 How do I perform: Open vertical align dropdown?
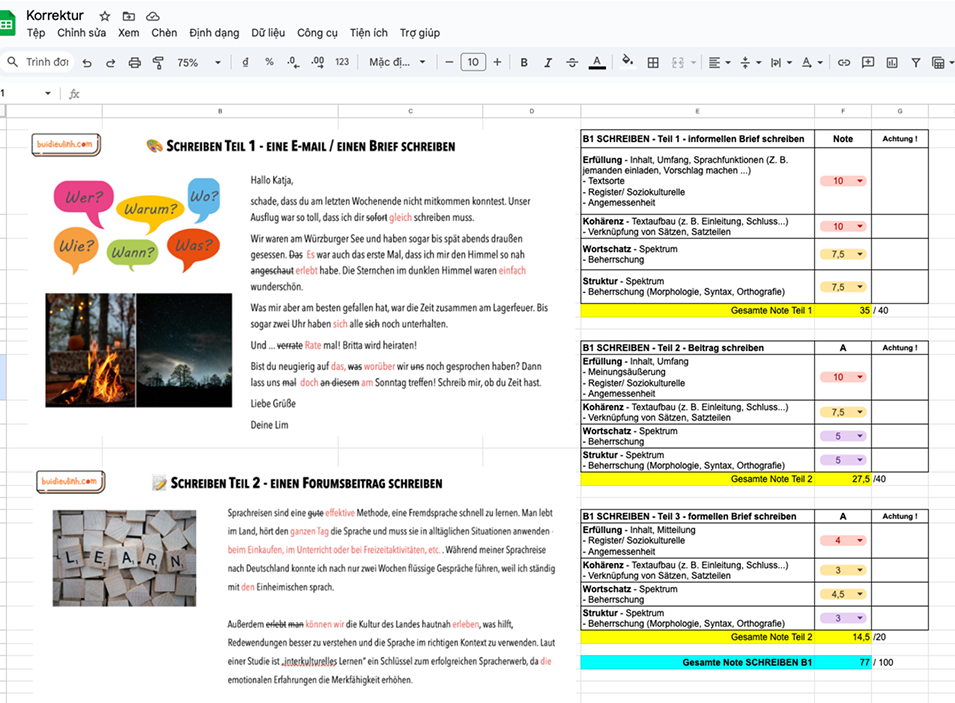750,62
